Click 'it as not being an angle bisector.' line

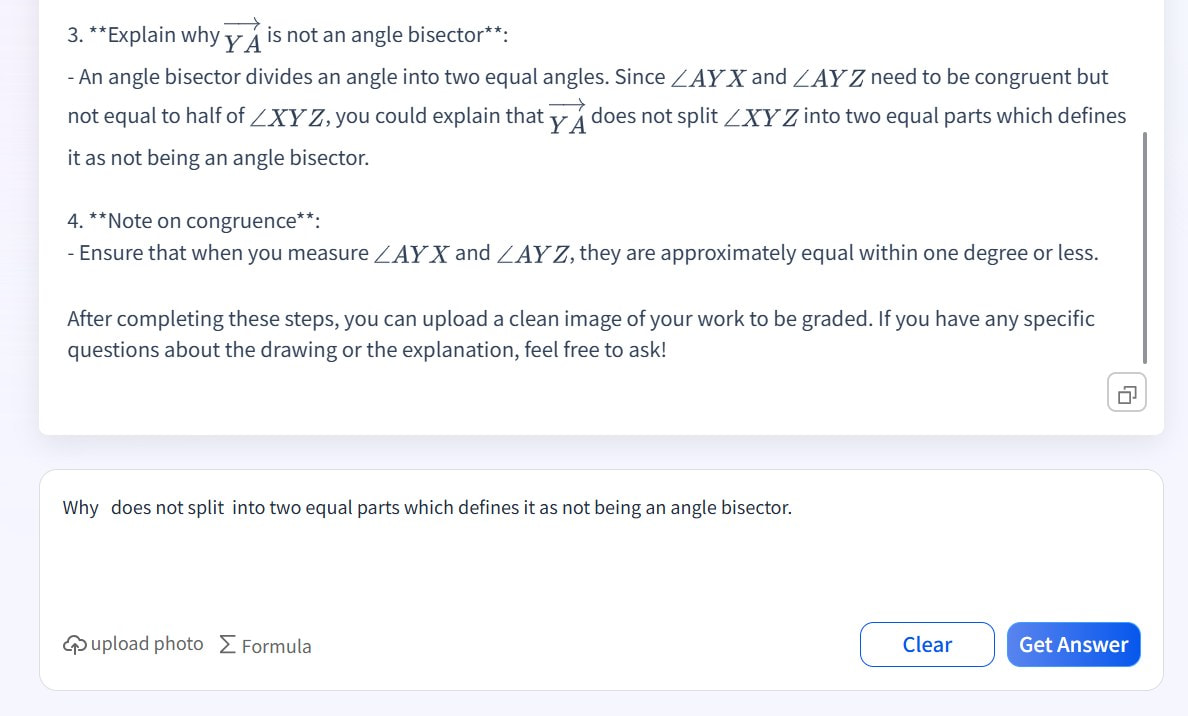[218, 158]
